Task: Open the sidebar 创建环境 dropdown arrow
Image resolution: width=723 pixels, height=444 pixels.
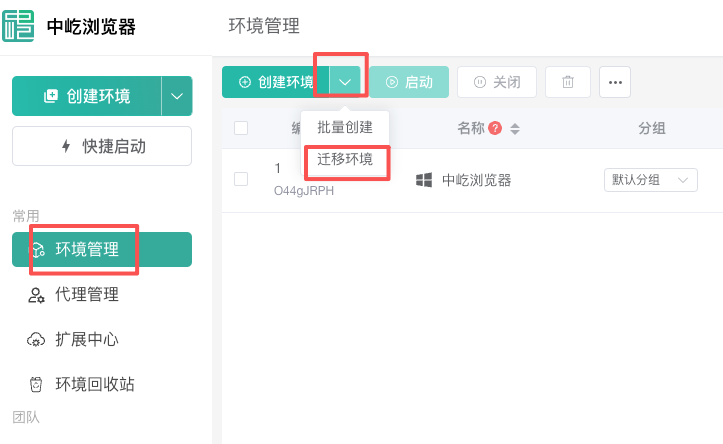Action: point(177,96)
